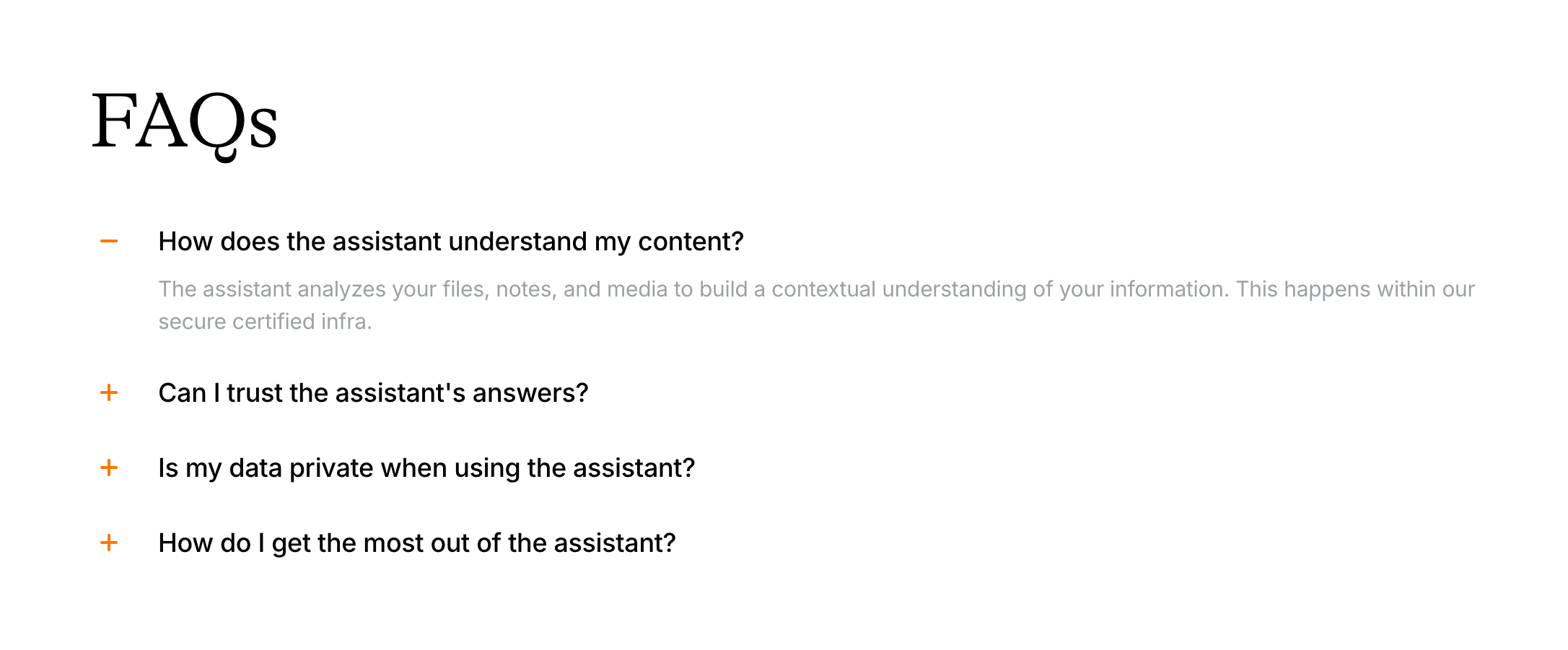Toggle the FAQ entry about data privacy
The height and width of the screenshot is (650, 1568).
426,468
